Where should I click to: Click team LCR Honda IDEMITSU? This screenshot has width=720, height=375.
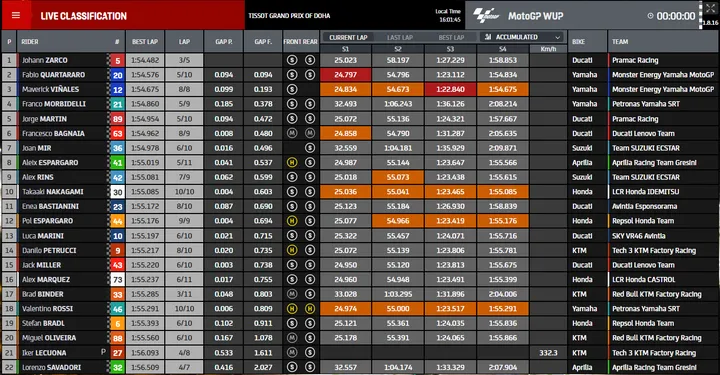[x=645, y=192]
